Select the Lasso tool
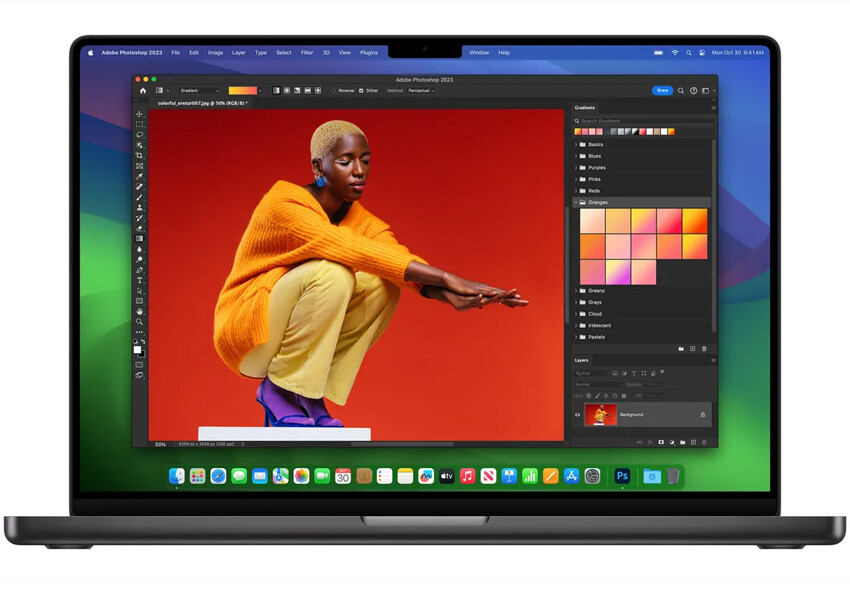The image size is (850, 600). [x=140, y=135]
